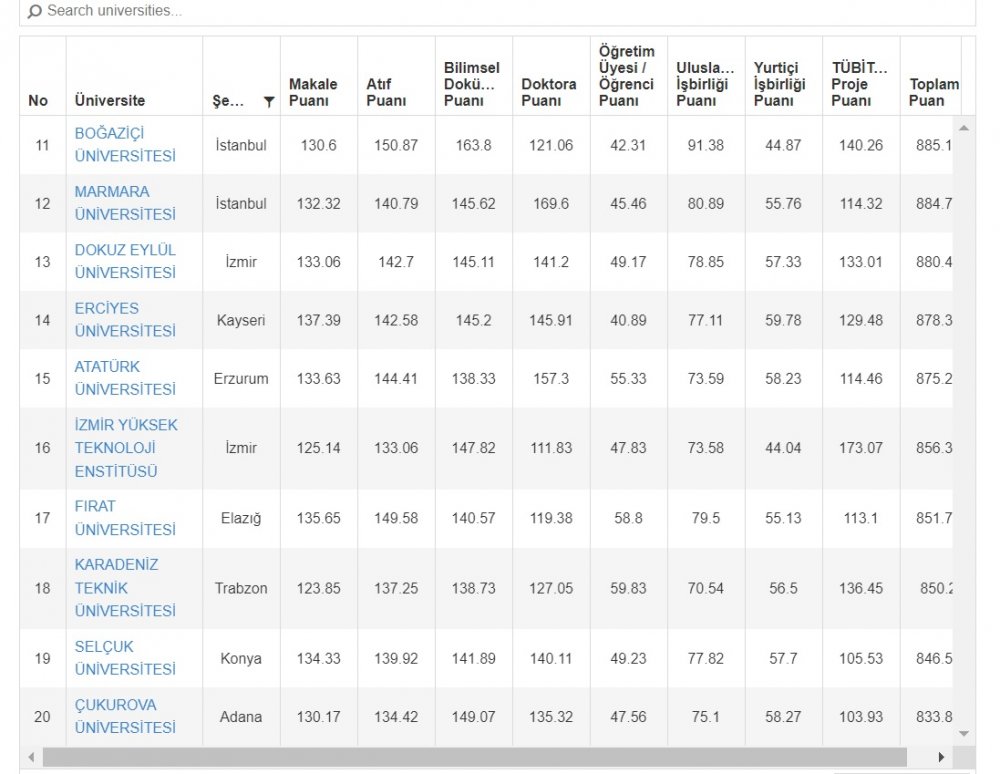Click Dokuz Eylül's Atıf score 142.7

pyautogui.click(x=396, y=262)
